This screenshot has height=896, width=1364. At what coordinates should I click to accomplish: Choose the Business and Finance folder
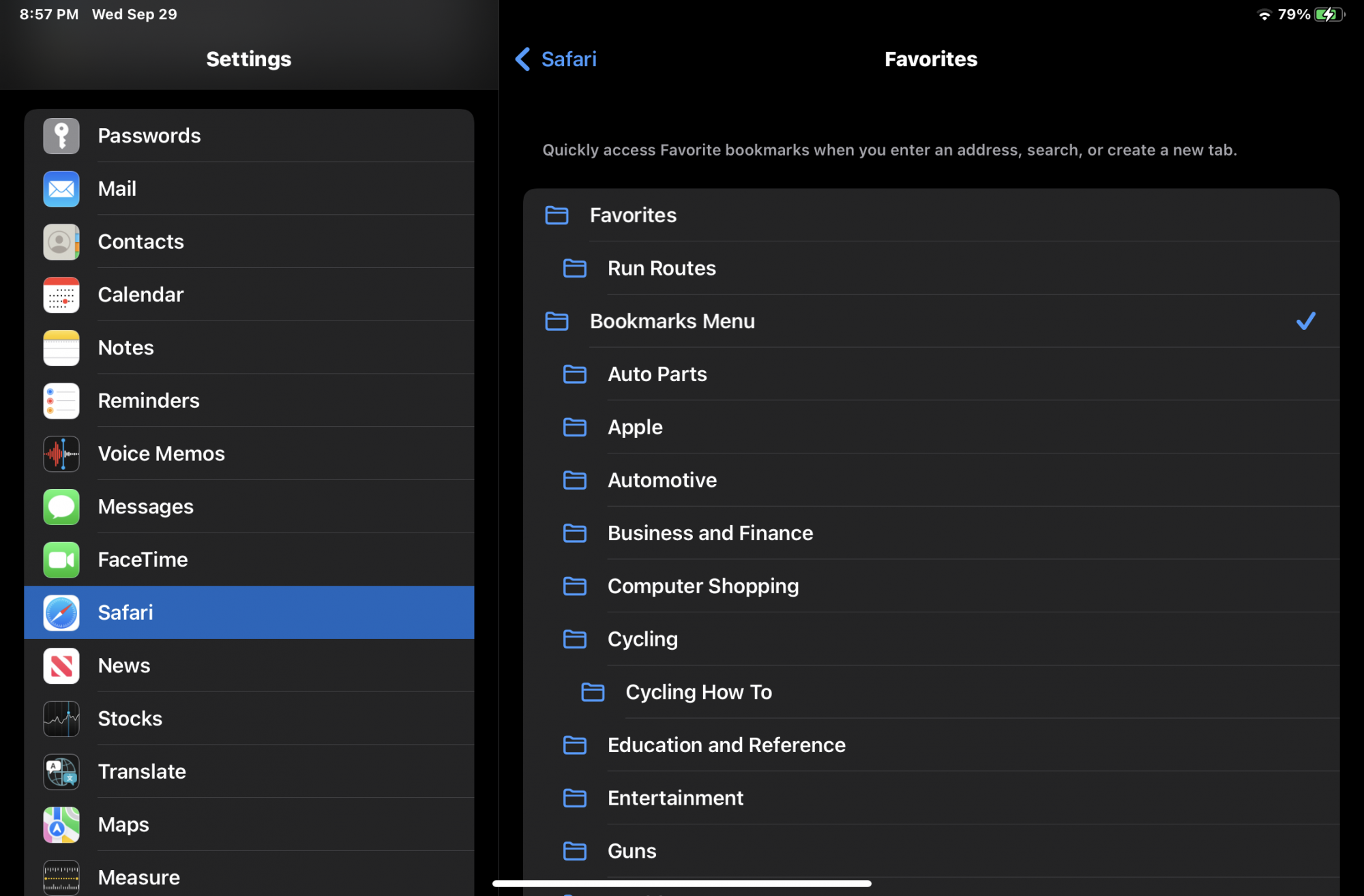click(x=710, y=533)
